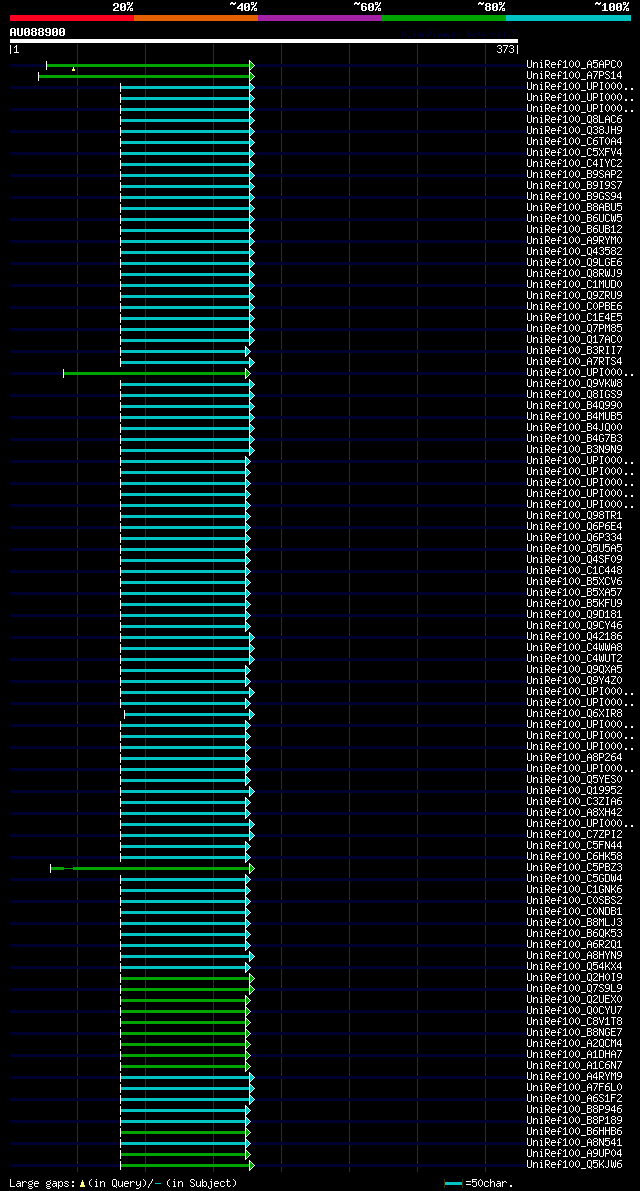Select the UniRef100_C5PBZ3 label
The height and width of the screenshot is (1191, 640).
pos(574,868)
